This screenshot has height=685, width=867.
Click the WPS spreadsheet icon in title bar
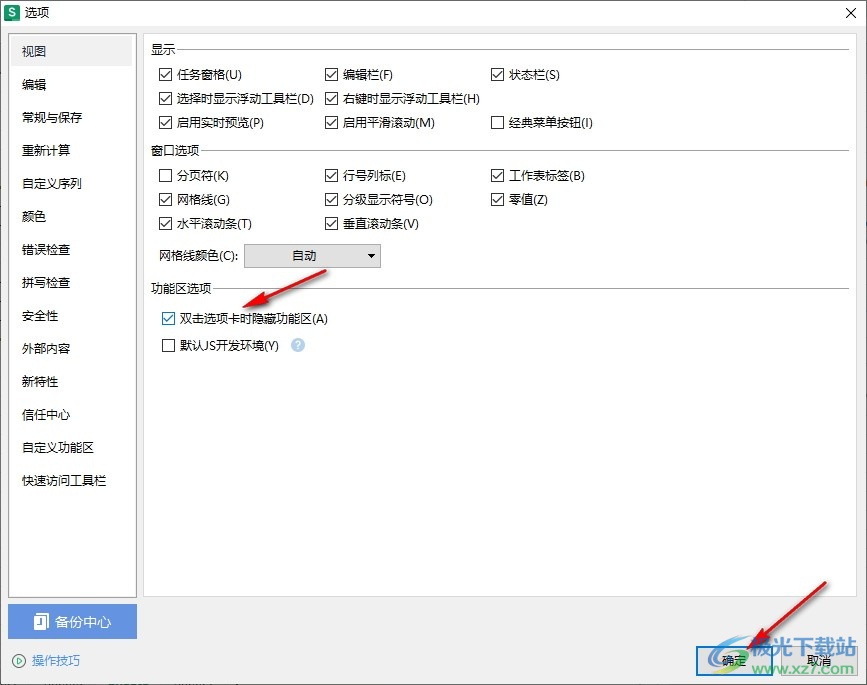coord(11,12)
